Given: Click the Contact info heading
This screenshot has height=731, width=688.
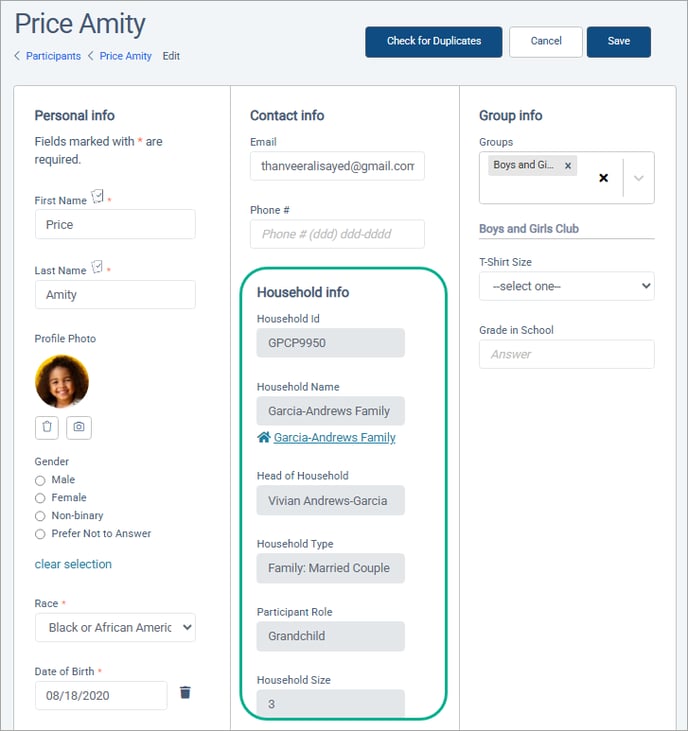Looking at the screenshot, I should click(287, 115).
